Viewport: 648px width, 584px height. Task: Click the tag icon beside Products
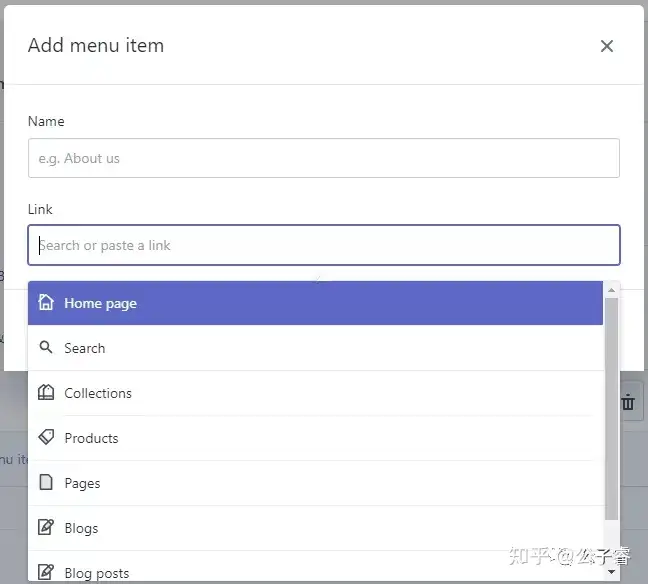click(x=46, y=437)
